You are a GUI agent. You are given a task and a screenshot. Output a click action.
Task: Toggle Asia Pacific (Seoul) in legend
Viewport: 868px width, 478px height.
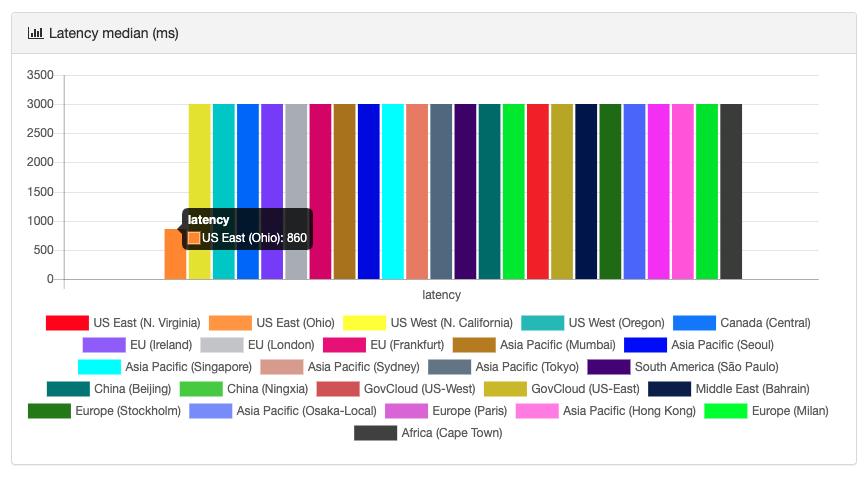(645, 345)
